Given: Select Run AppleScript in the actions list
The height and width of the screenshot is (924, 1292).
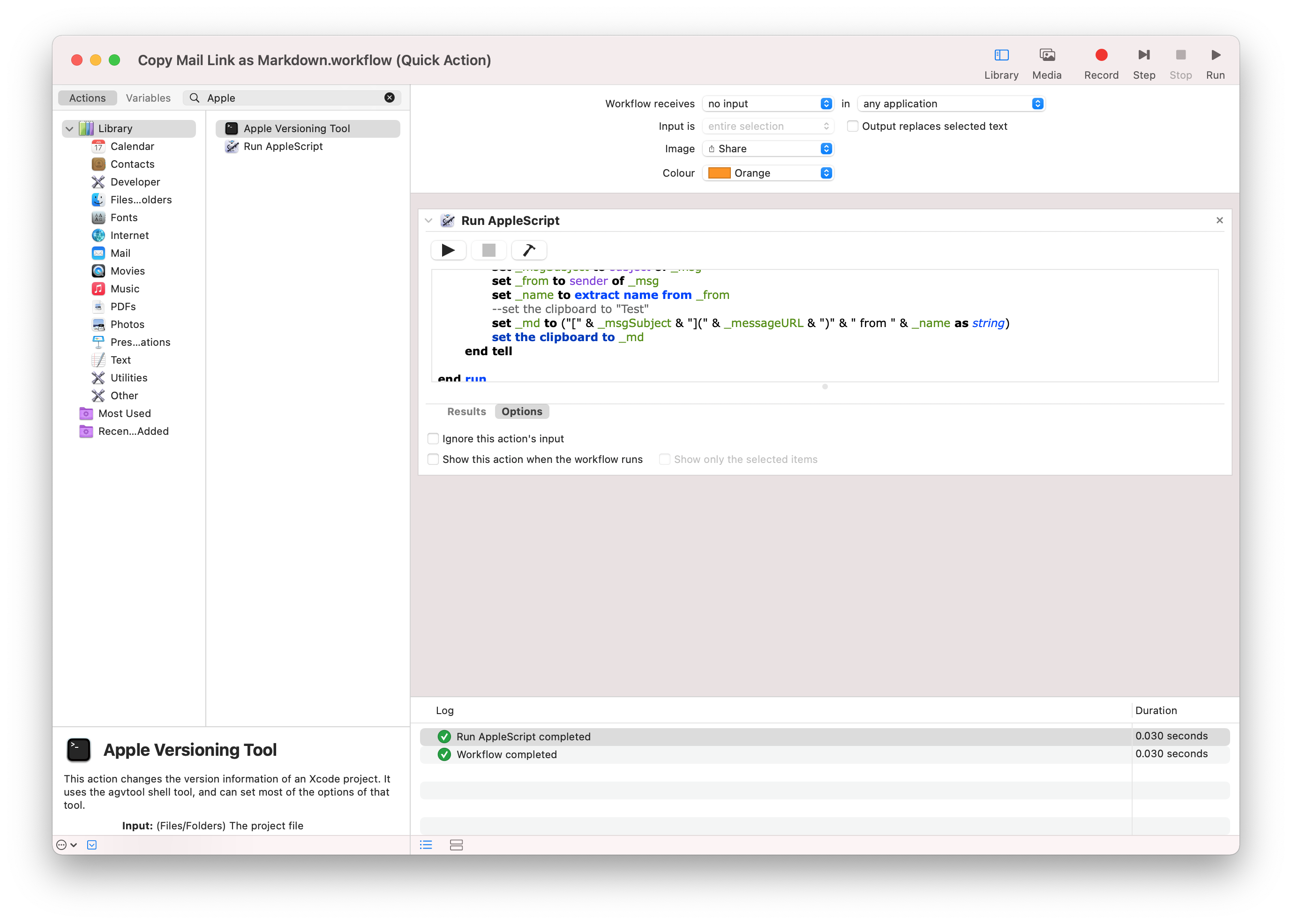Looking at the screenshot, I should pyautogui.click(x=283, y=146).
